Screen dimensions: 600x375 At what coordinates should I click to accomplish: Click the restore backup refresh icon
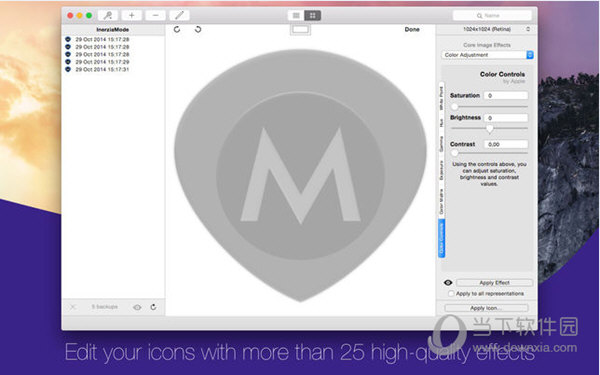pos(153,307)
